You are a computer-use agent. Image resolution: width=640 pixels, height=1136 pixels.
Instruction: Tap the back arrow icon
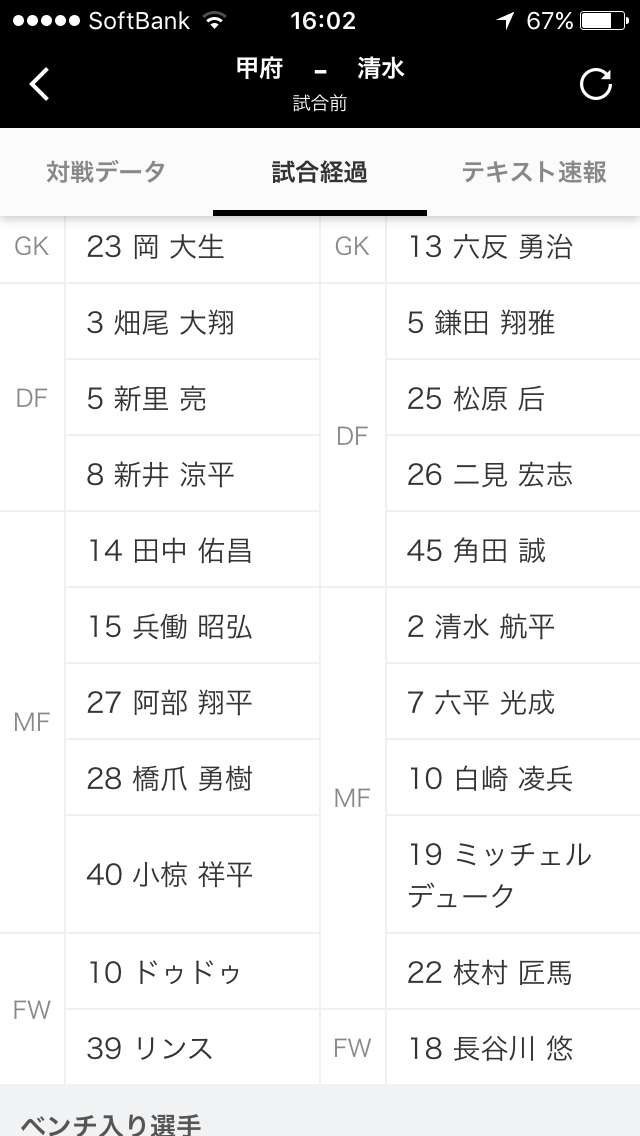pyautogui.click(x=39, y=84)
